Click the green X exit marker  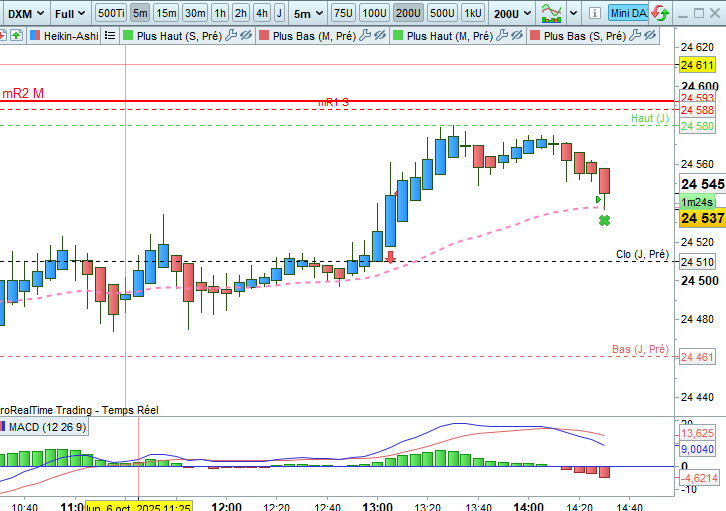(604, 221)
